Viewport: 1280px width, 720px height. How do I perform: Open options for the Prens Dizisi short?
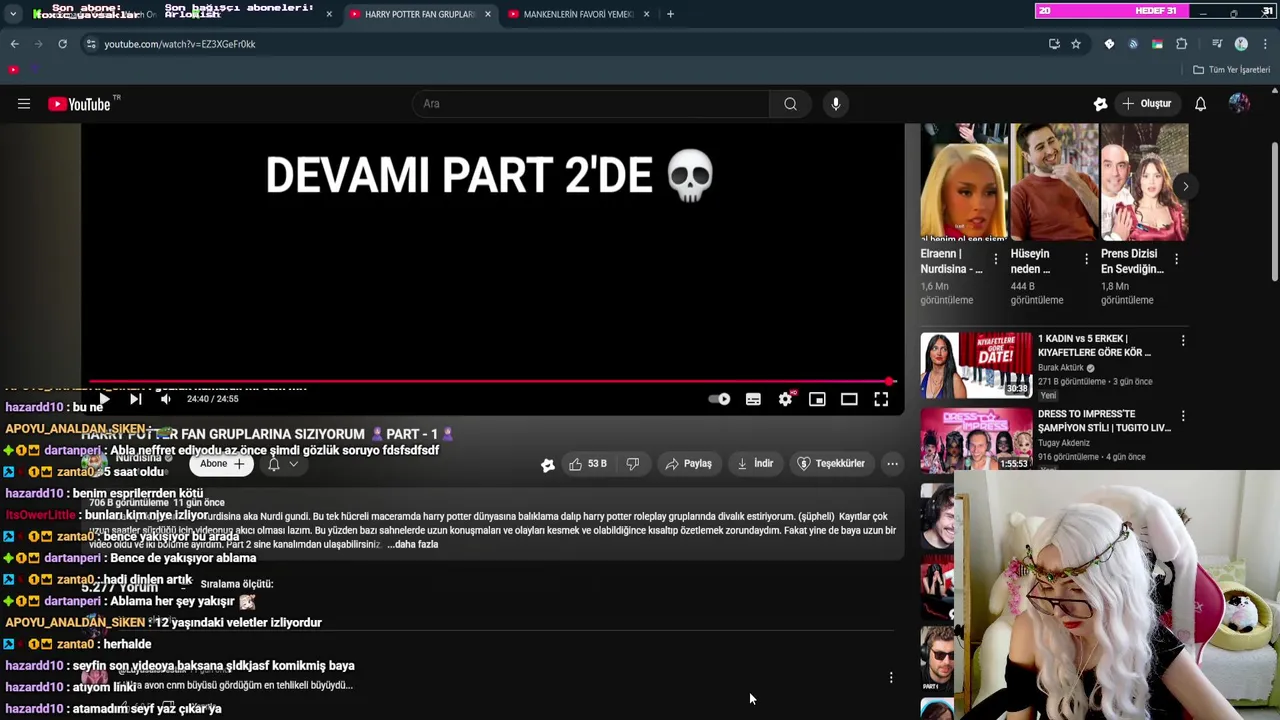pyautogui.click(x=1176, y=259)
